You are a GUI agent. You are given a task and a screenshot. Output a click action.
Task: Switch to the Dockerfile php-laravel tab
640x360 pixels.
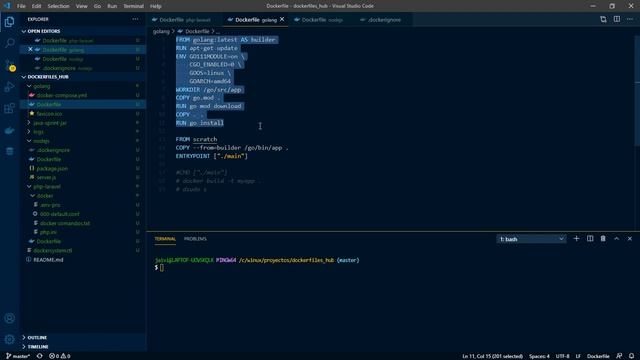pyautogui.click(x=184, y=20)
